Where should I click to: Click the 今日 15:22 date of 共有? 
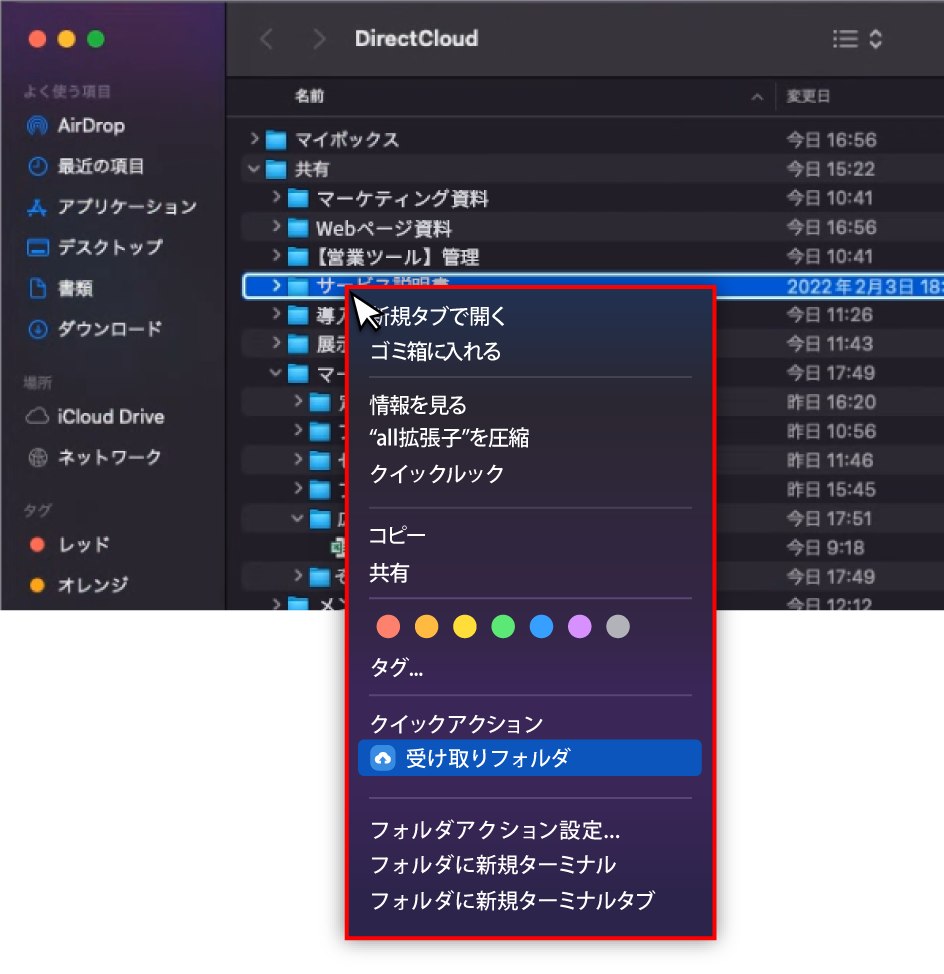pyautogui.click(x=831, y=169)
